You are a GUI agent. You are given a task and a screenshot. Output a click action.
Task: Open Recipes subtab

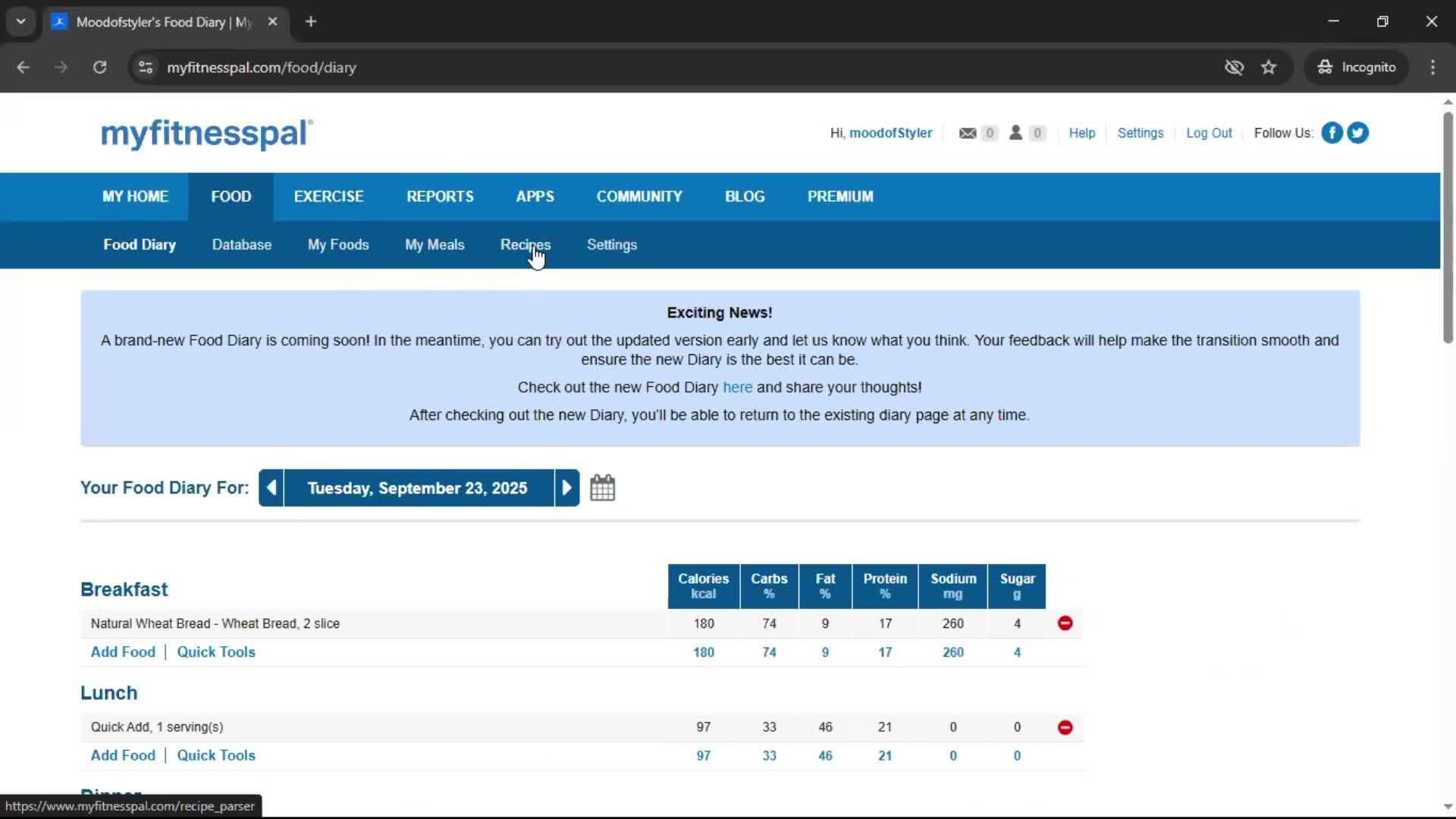click(526, 245)
